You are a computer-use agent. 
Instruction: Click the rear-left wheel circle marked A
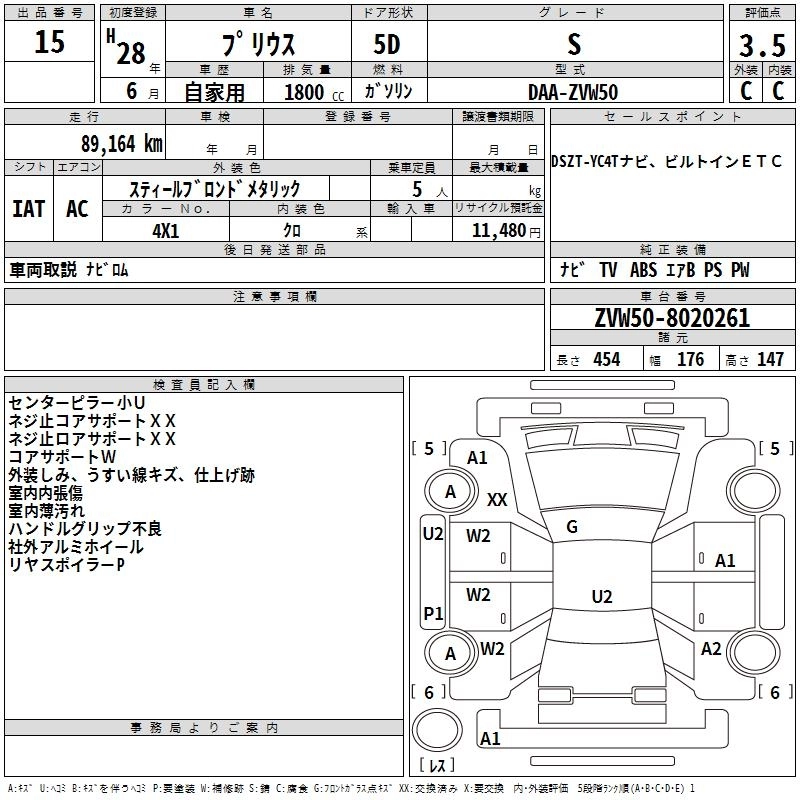[x=450, y=654]
